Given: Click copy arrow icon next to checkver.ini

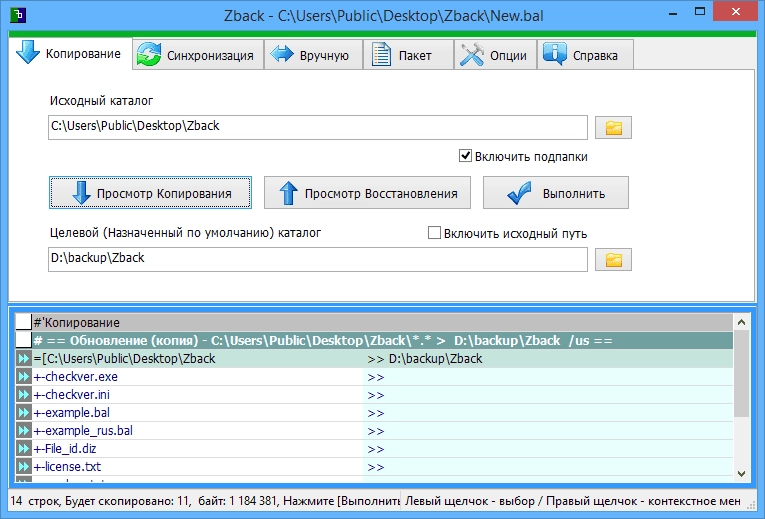Looking at the screenshot, I should click(x=23, y=395).
